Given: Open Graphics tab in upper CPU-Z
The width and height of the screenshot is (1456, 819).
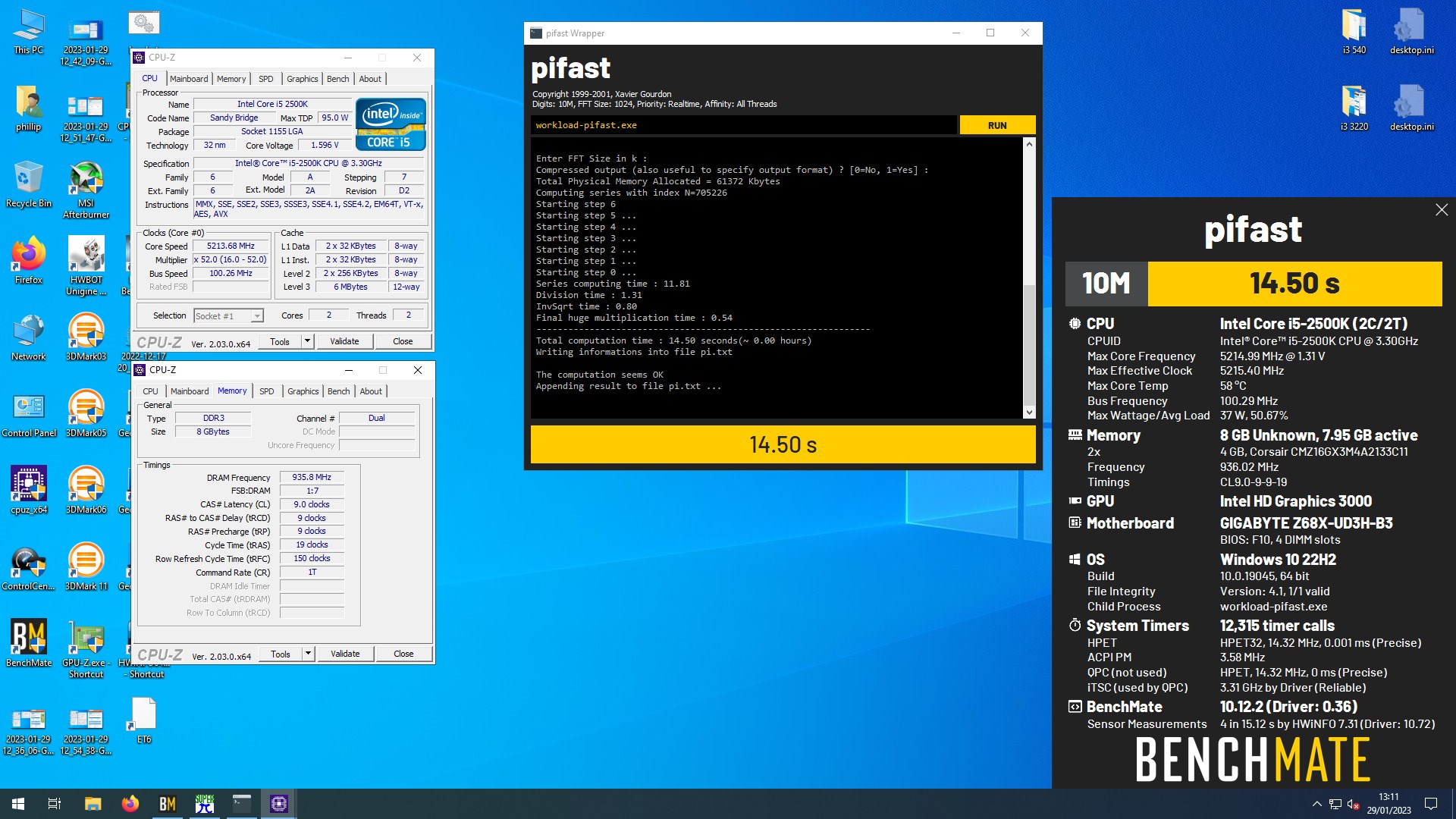Looking at the screenshot, I should [303, 79].
